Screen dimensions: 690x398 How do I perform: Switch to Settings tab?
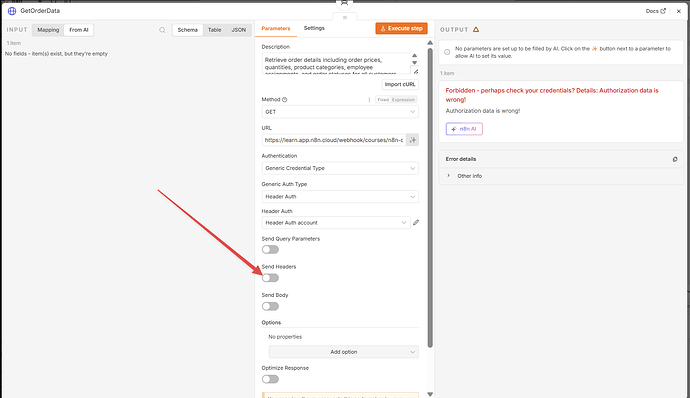[314, 28]
